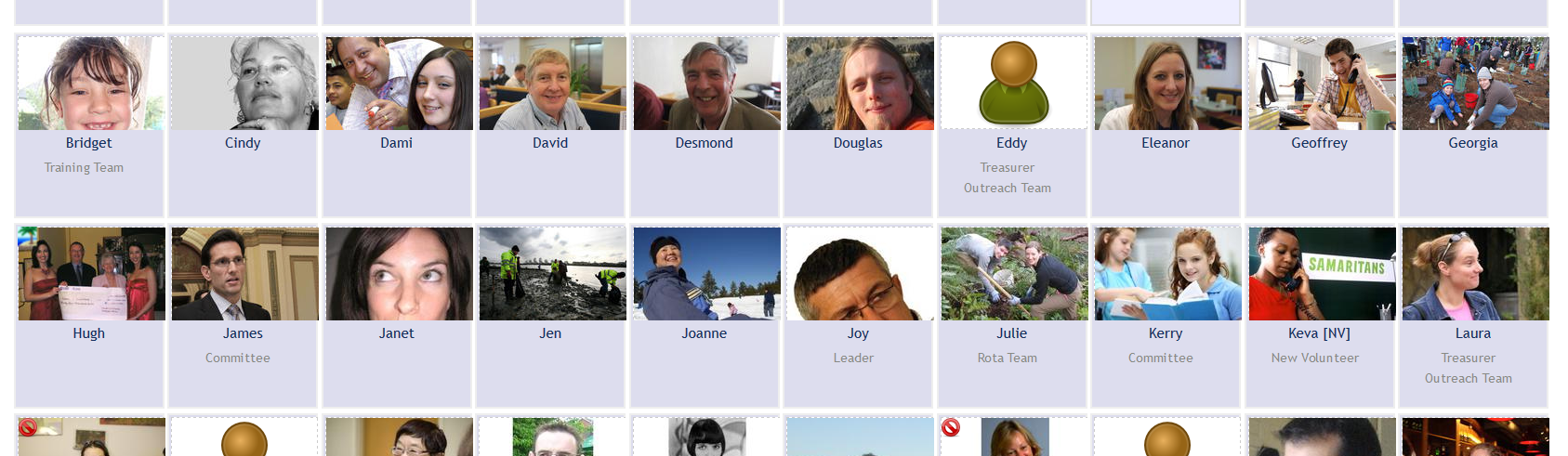
Task: Click the red prohibited icon under Hugh
Action: pyautogui.click(x=27, y=427)
